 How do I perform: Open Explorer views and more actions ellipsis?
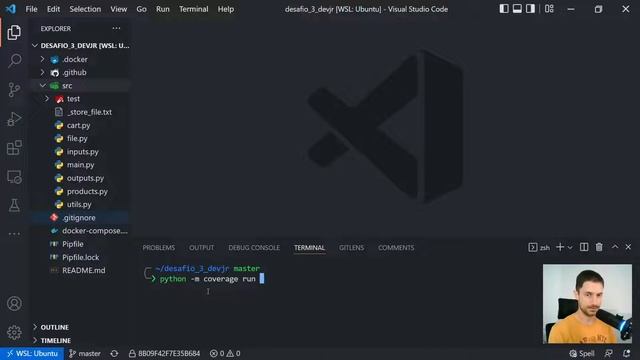116,28
